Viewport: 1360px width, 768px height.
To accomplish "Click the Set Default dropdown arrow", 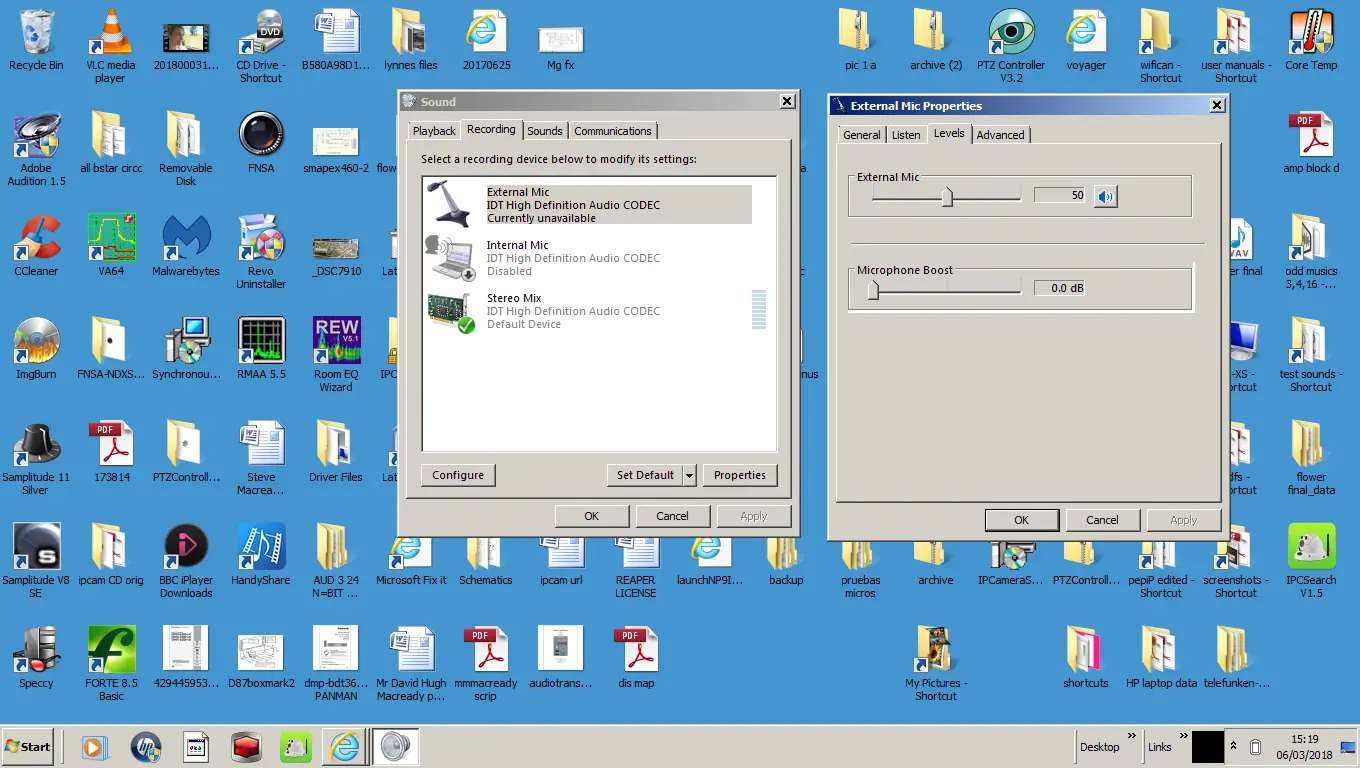I will point(689,476).
